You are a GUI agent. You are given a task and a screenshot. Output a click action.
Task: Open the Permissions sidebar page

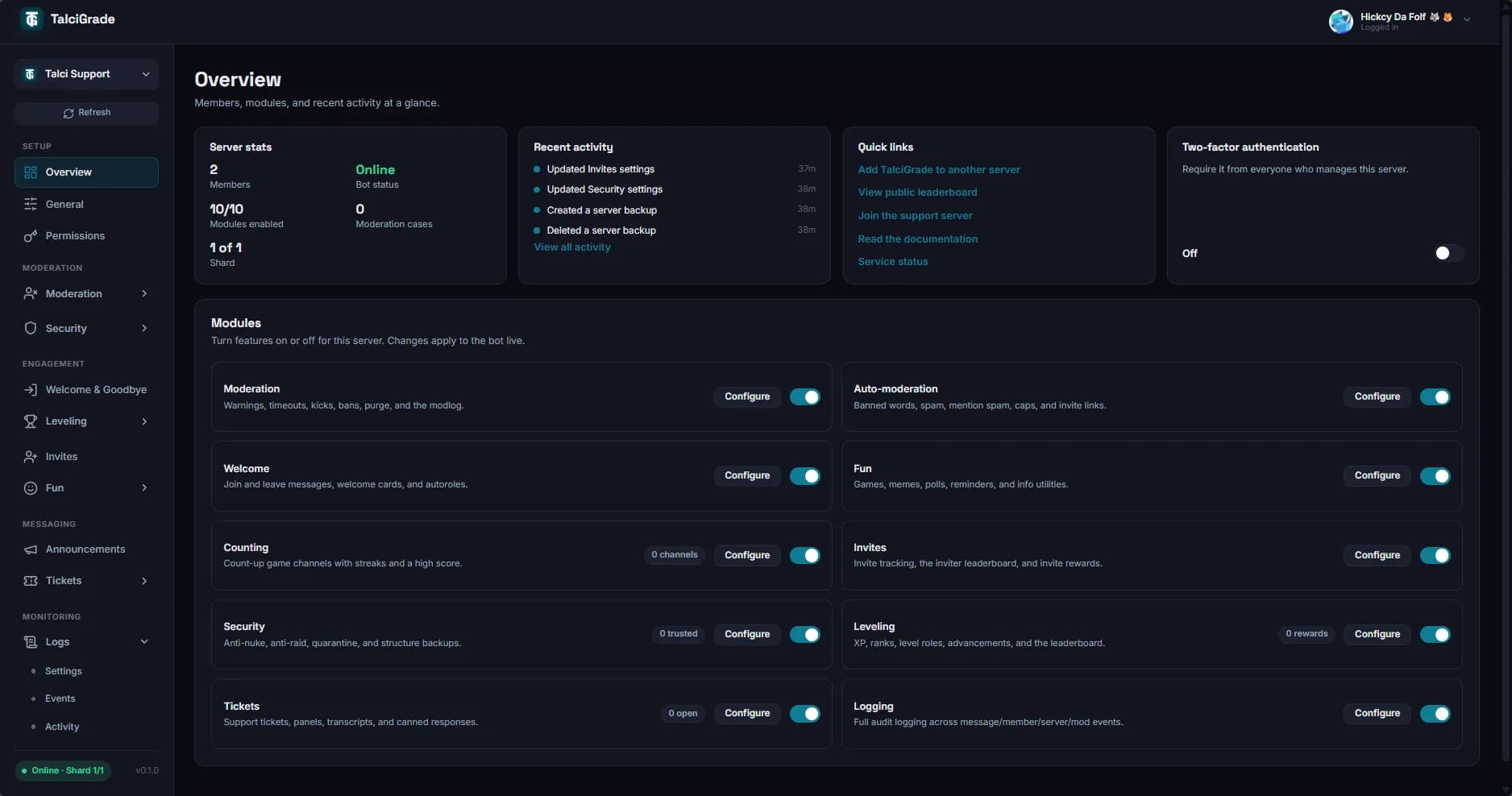(x=86, y=236)
